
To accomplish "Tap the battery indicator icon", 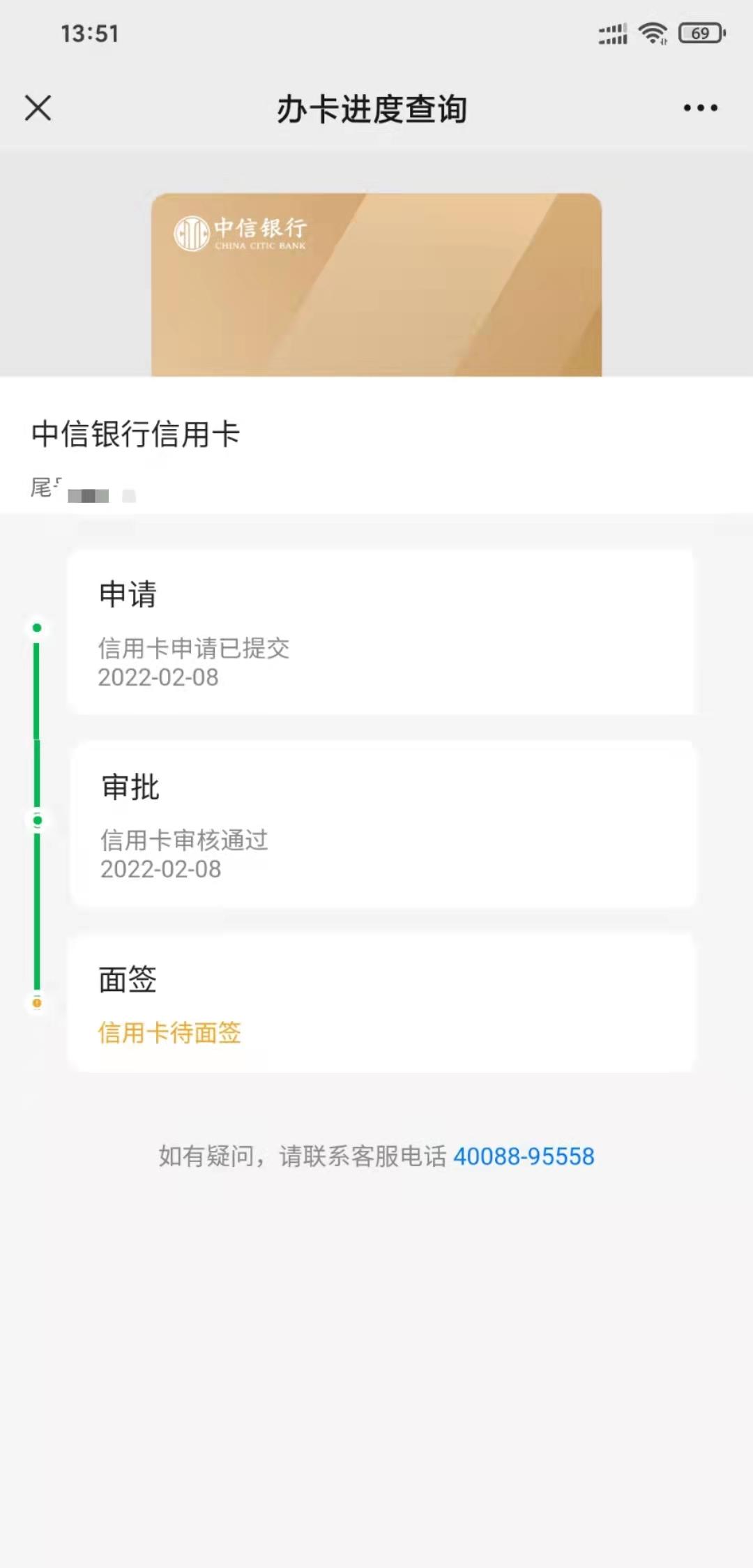I will (702, 33).
